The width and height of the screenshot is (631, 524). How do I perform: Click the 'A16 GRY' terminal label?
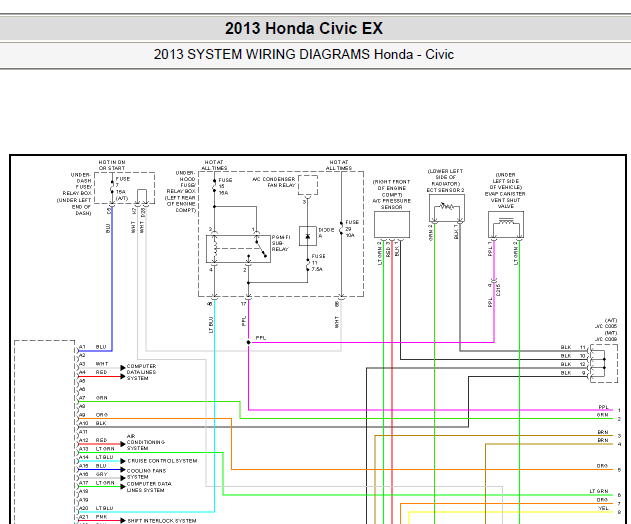93,474
